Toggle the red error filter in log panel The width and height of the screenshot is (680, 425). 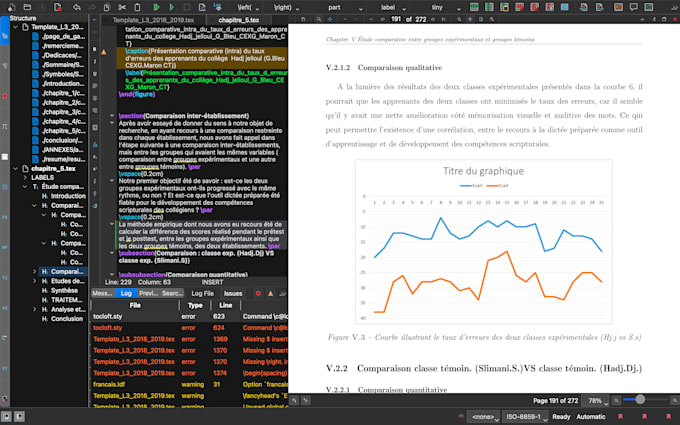click(258, 294)
